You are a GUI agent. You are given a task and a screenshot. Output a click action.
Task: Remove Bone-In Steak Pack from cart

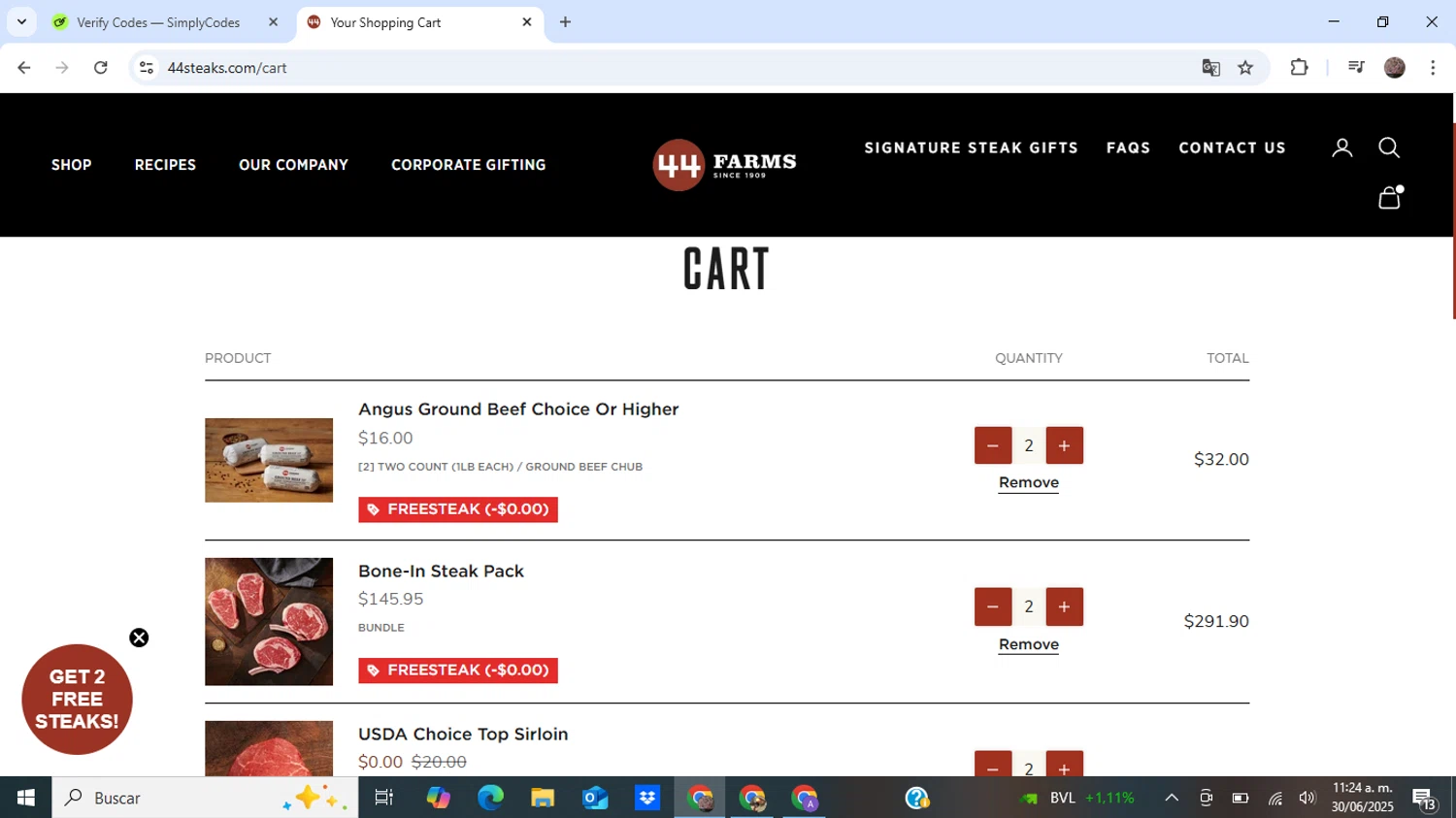pos(1028,644)
